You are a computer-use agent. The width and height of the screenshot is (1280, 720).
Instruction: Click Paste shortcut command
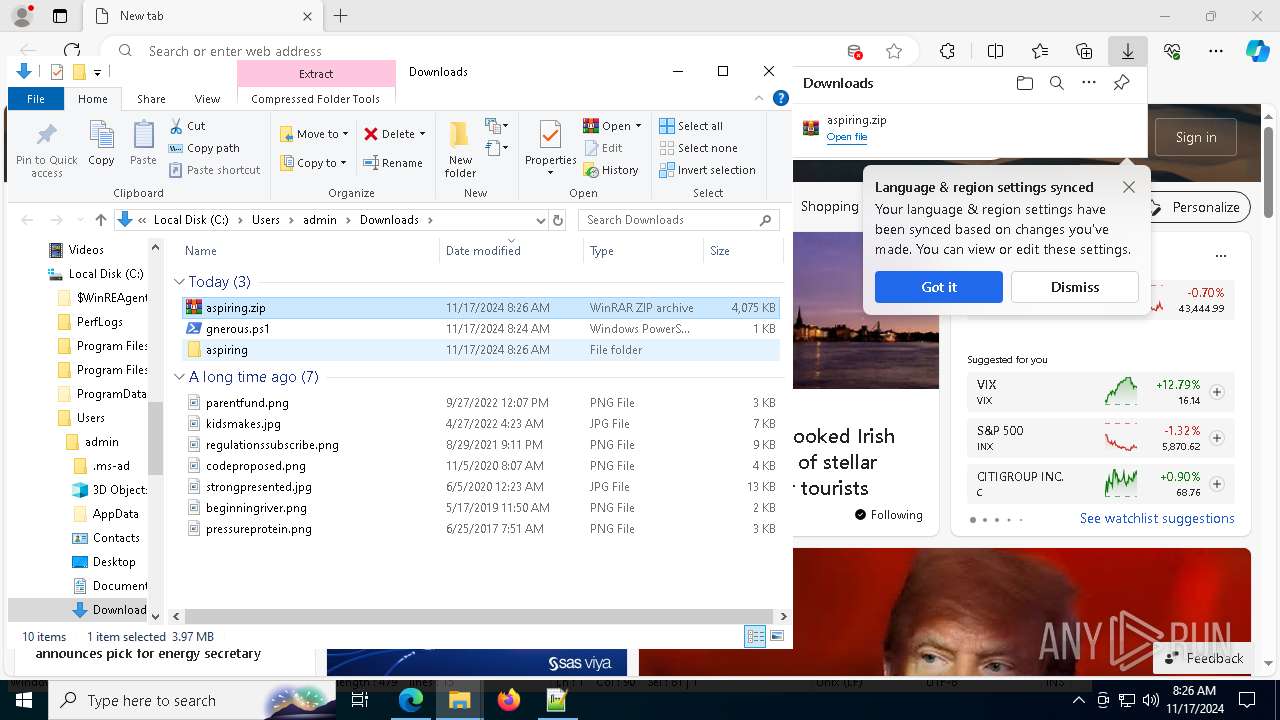[x=214, y=170]
